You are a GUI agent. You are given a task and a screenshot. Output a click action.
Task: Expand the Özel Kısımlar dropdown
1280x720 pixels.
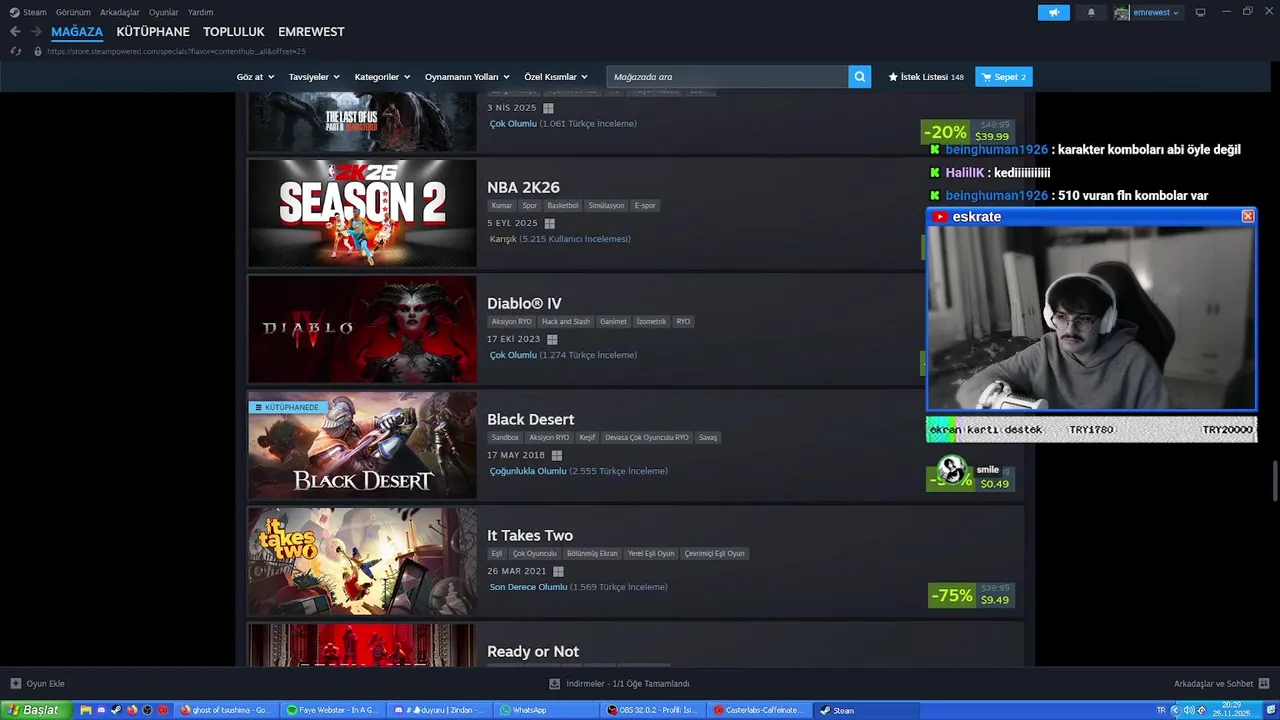click(556, 77)
